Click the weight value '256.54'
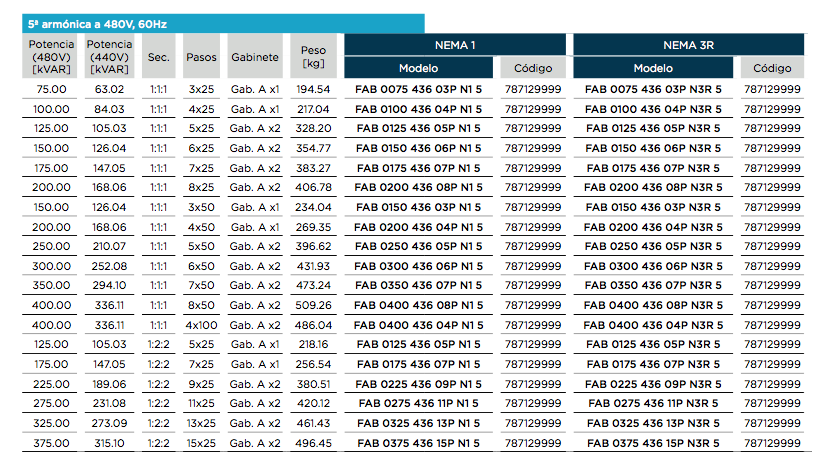819x464 pixels. 313,364
